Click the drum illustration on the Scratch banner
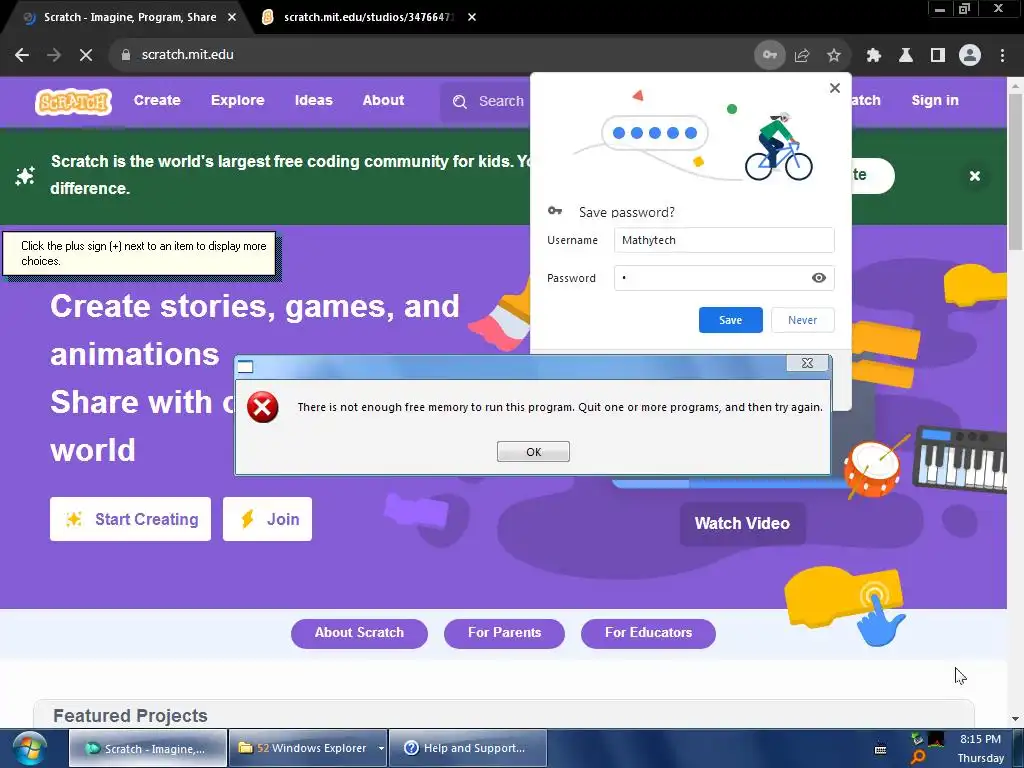 (x=872, y=469)
